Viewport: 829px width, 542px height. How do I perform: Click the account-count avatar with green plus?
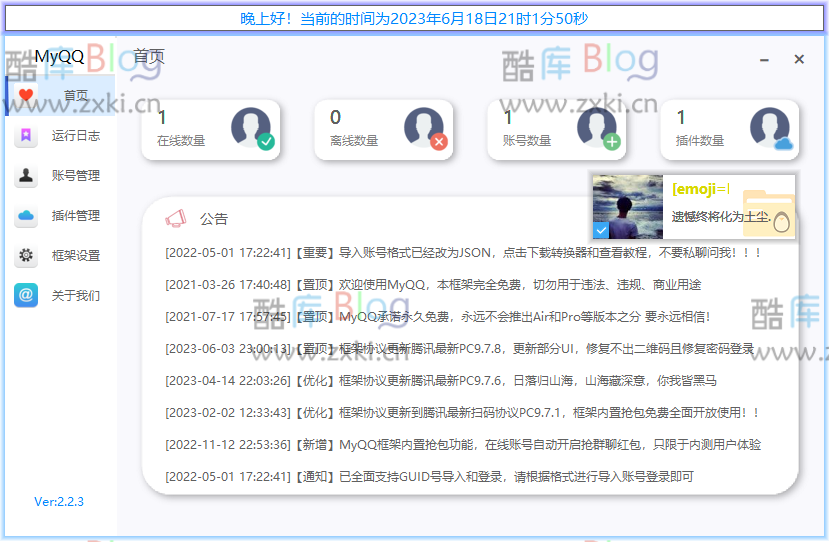(x=598, y=128)
